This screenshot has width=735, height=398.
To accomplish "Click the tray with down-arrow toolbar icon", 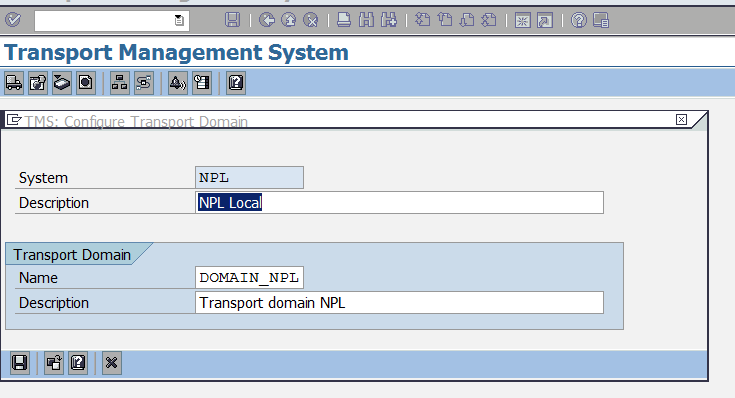I will [62, 83].
